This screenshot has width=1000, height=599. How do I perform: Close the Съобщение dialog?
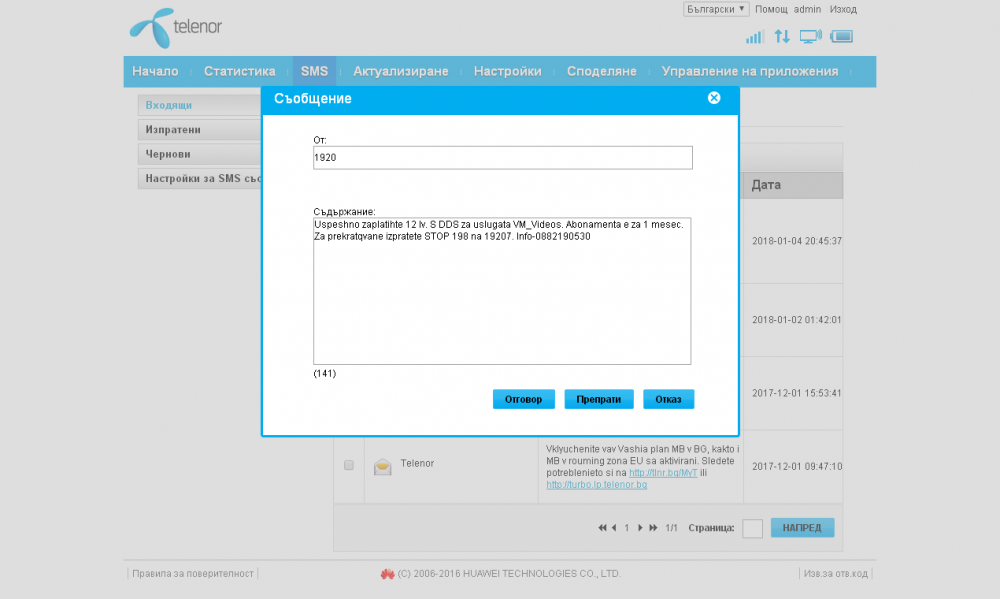[x=714, y=98]
